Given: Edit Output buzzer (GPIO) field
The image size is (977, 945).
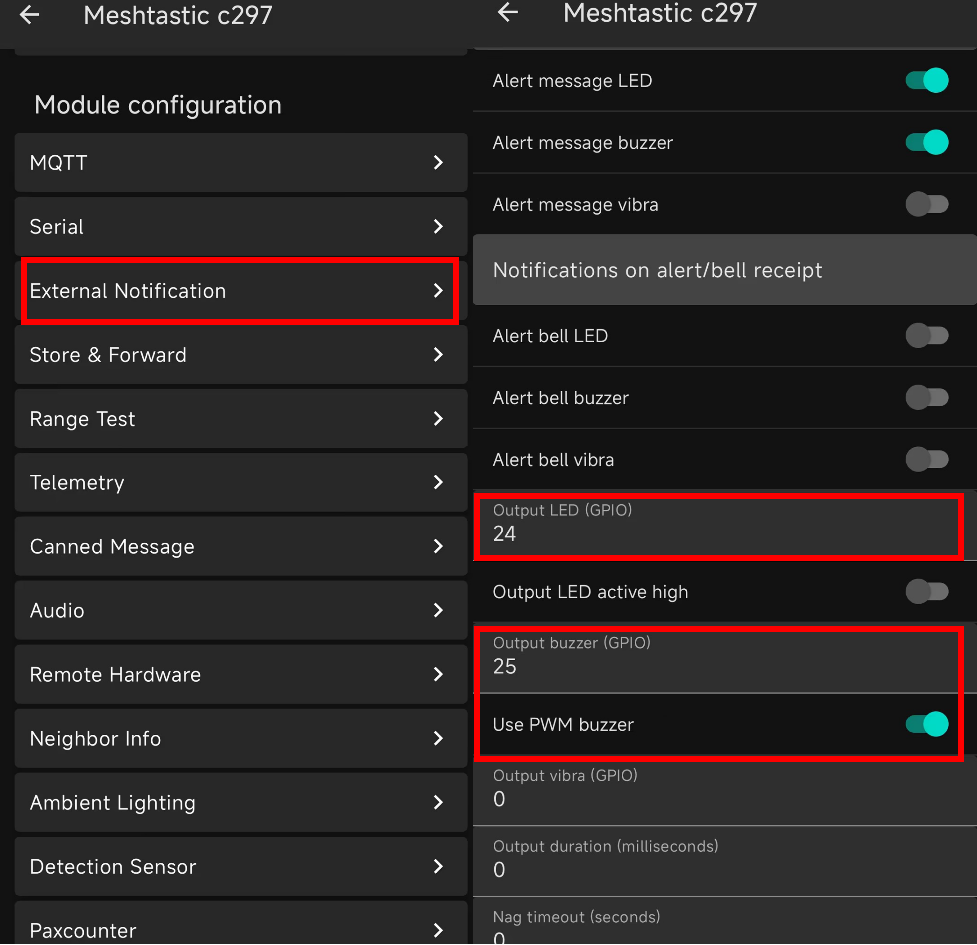Looking at the screenshot, I should pos(725,658).
